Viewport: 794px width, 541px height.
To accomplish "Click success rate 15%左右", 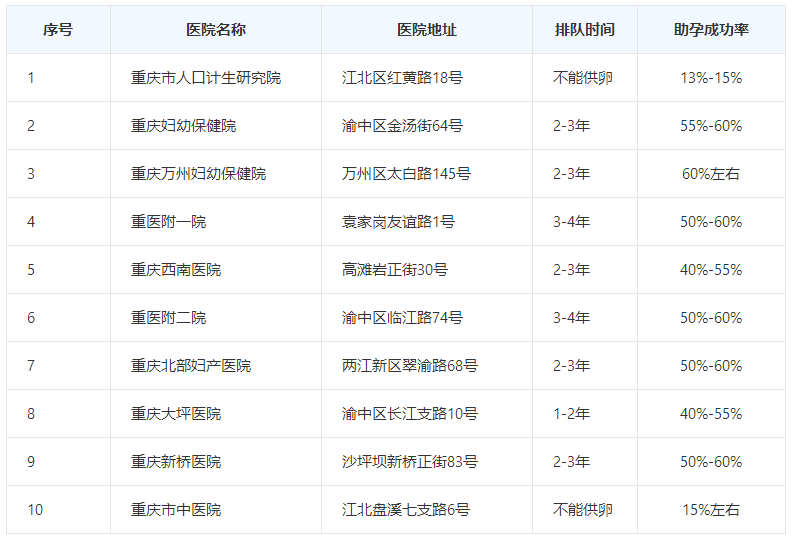I will (711, 510).
